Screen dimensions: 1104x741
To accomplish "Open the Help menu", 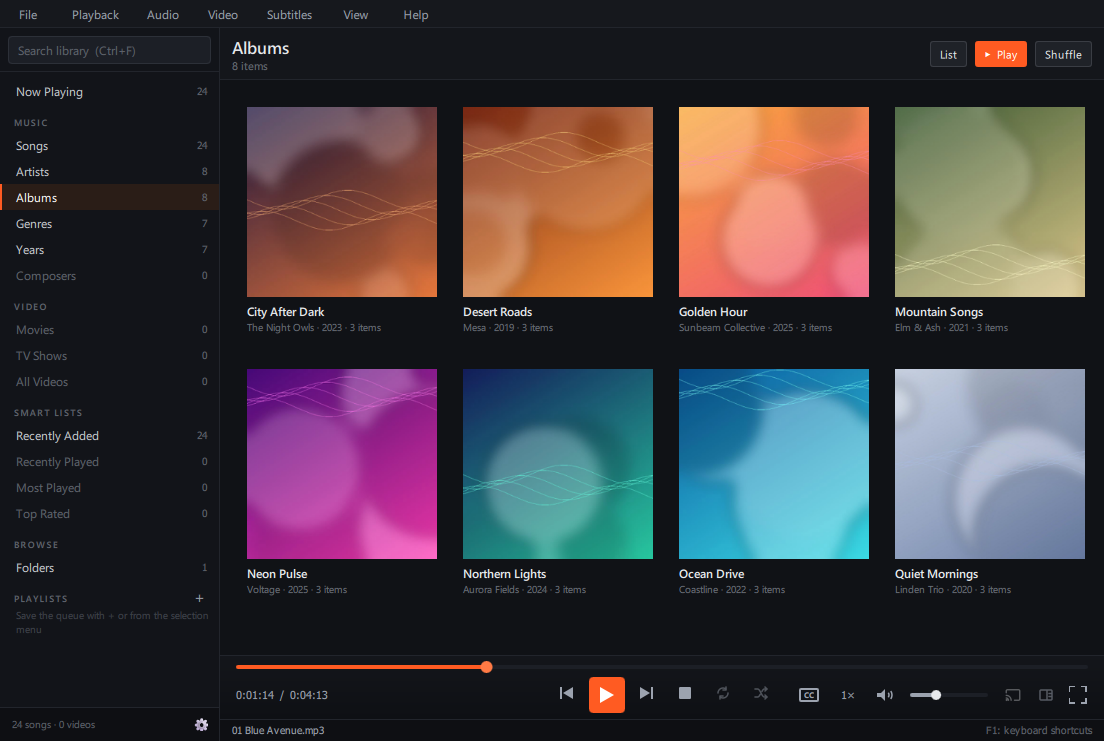I will click(415, 15).
